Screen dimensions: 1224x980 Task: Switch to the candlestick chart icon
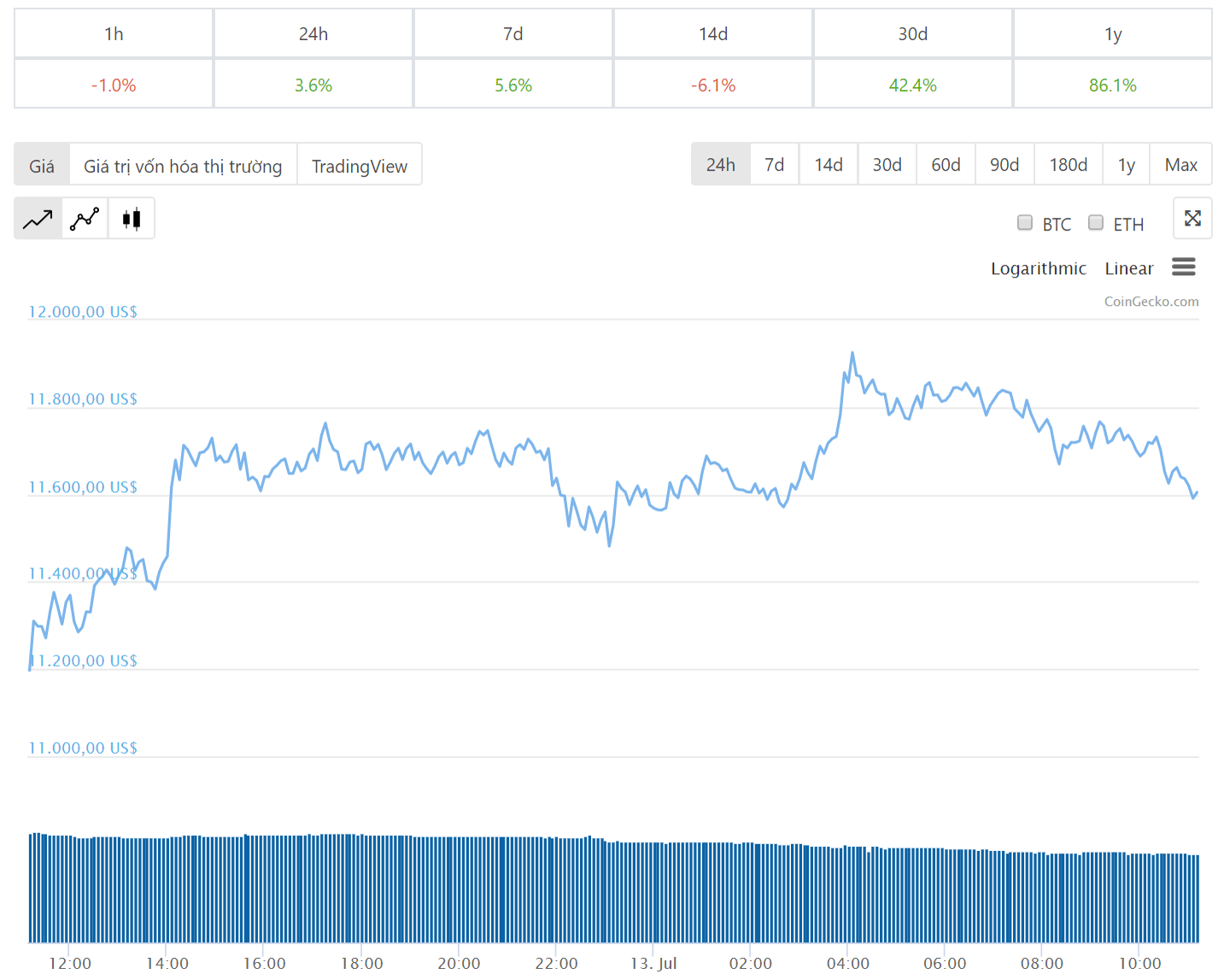(132, 220)
